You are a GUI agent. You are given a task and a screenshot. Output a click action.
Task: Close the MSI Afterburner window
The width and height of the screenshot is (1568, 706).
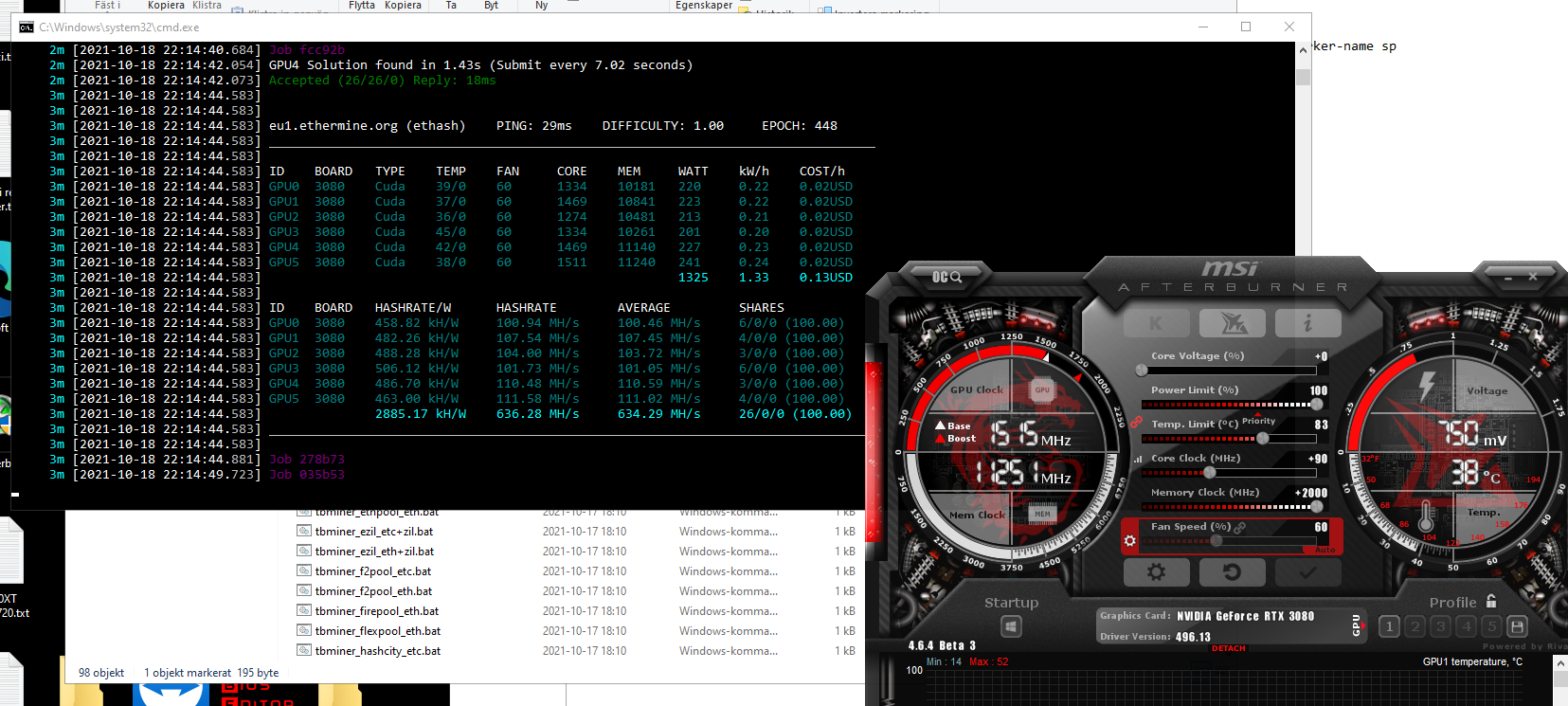point(1533,277)
